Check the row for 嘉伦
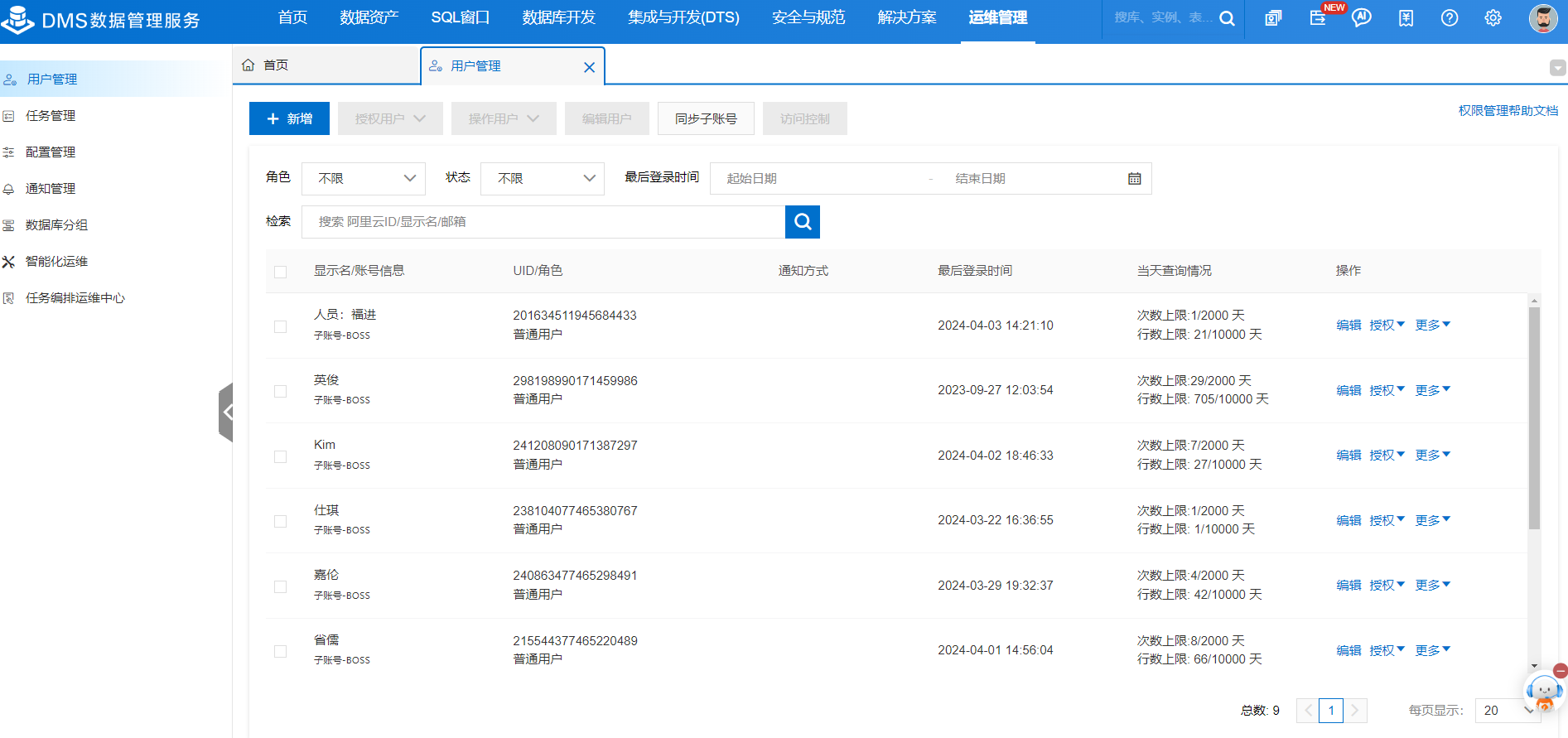The width and height of the screenshot is (1568, 738). [x=280, y=586]
